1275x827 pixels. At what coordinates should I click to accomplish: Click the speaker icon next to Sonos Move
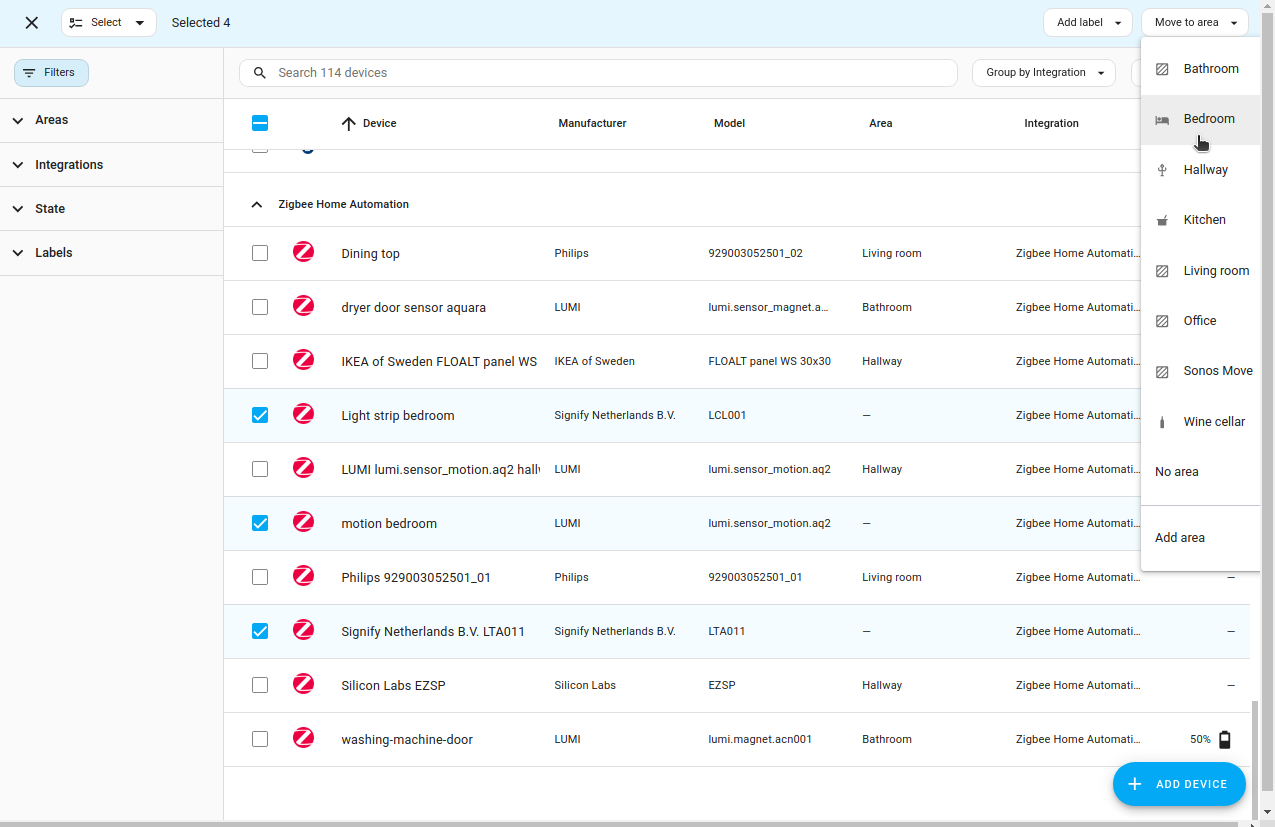point(1162,371)
